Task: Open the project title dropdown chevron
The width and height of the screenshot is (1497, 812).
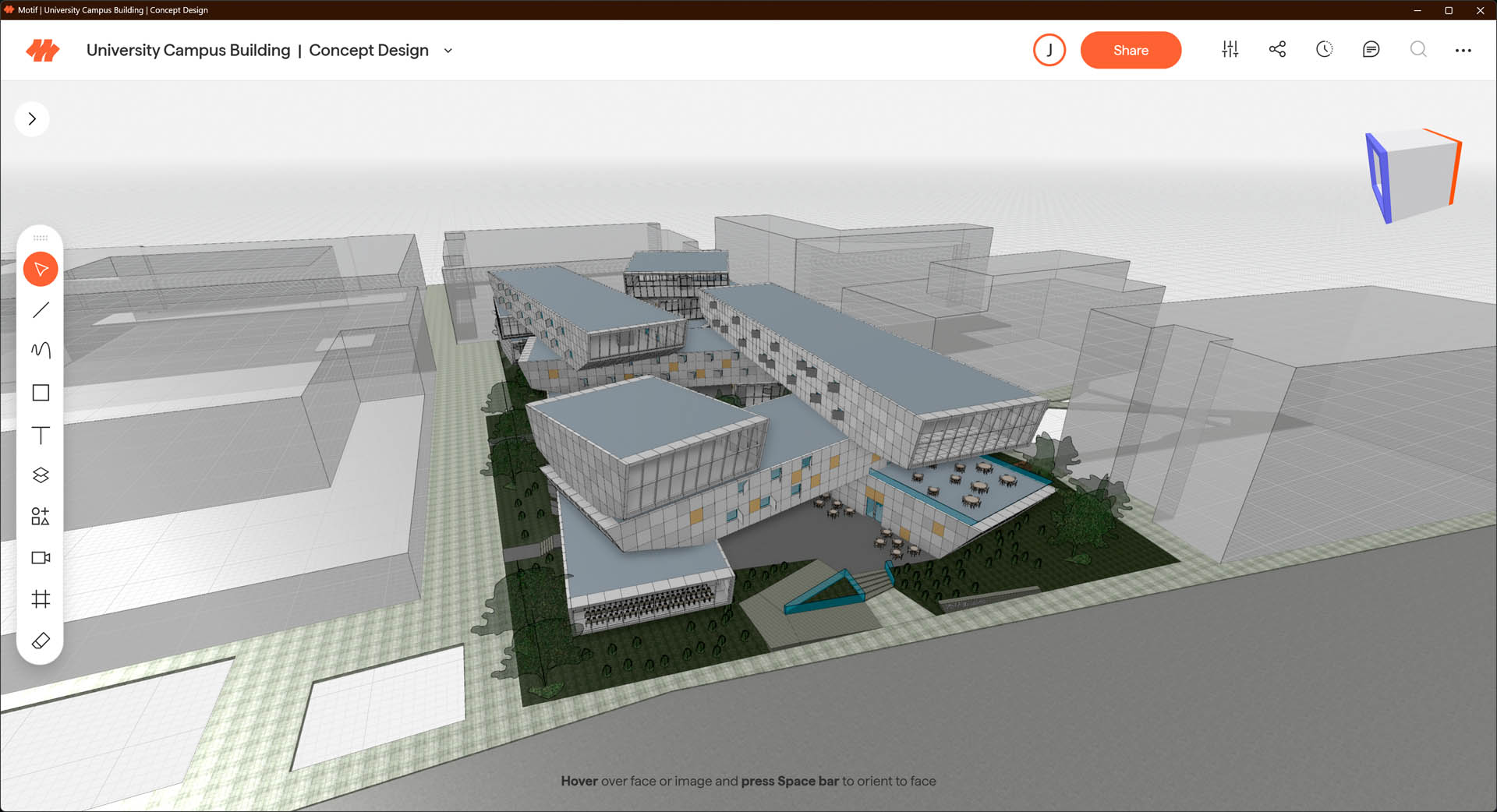Action: (x=448, y=51)
